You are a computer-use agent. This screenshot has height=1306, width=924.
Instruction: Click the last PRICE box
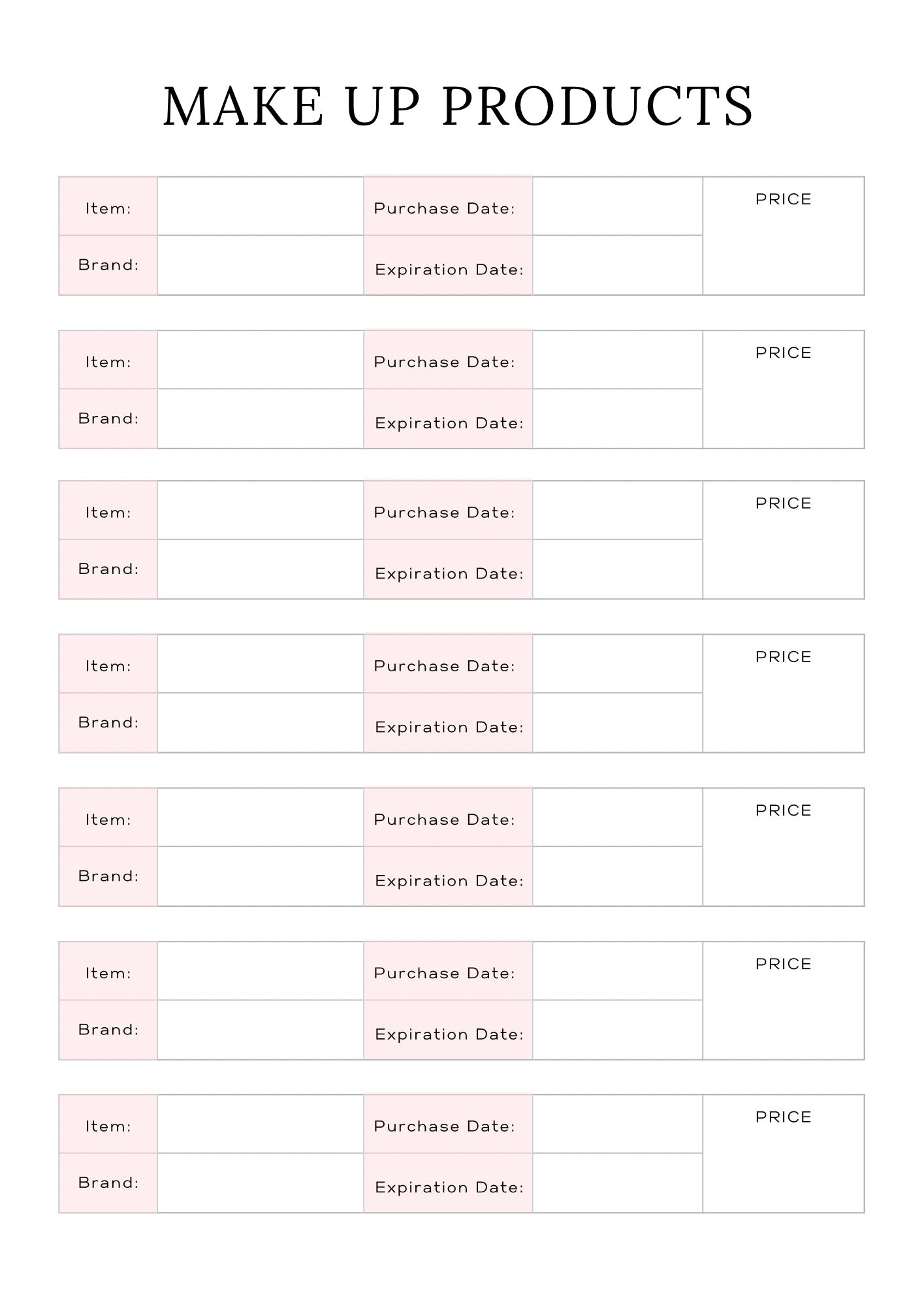click(784, 1154)
